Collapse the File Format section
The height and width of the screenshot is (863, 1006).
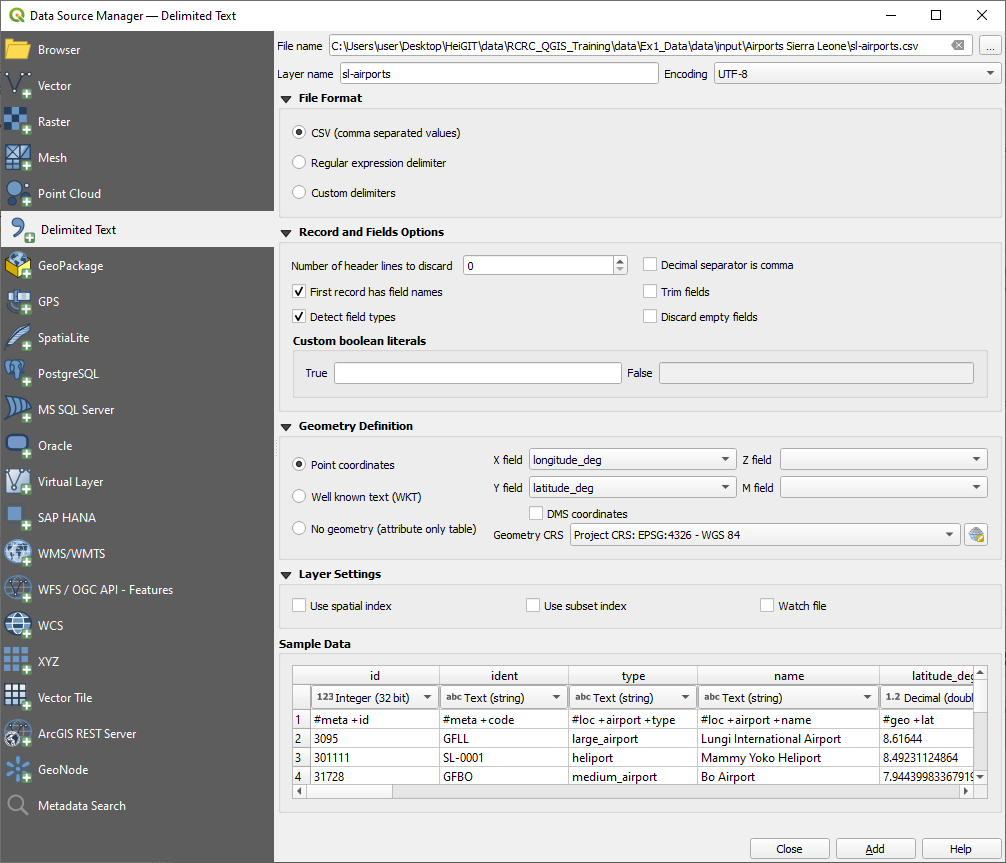pyautogui.click(x=286, y=98)
